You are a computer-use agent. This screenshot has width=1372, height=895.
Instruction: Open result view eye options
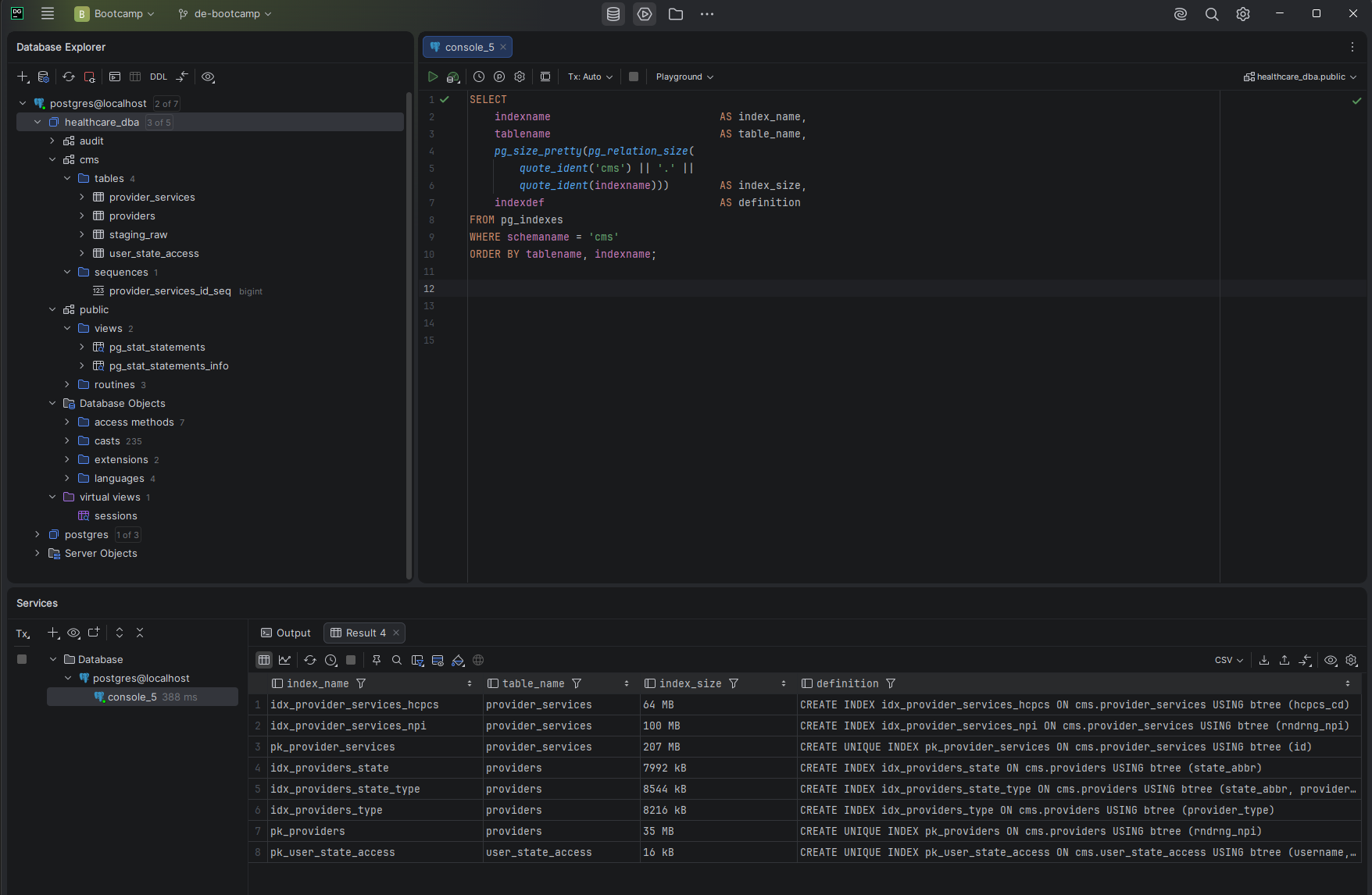tap(1331, 660)
